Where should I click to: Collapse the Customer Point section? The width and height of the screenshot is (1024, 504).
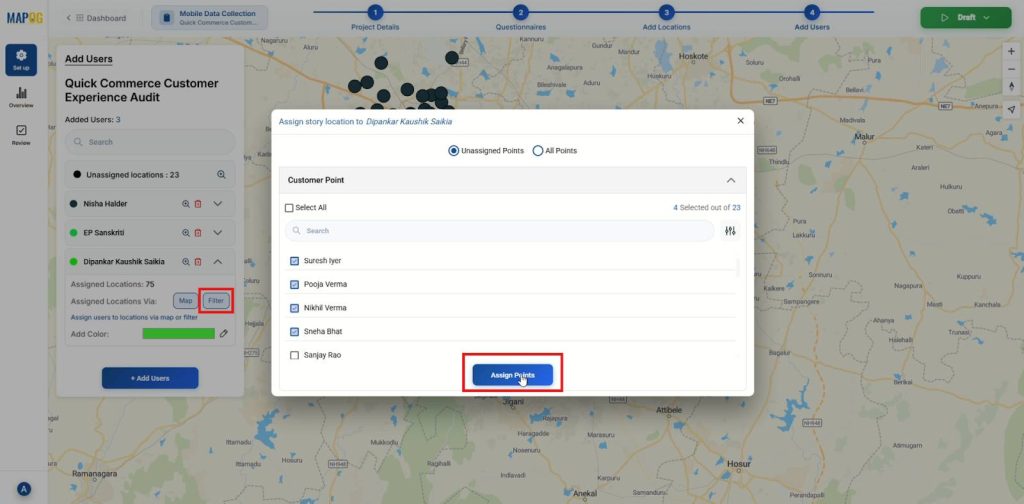731,180
